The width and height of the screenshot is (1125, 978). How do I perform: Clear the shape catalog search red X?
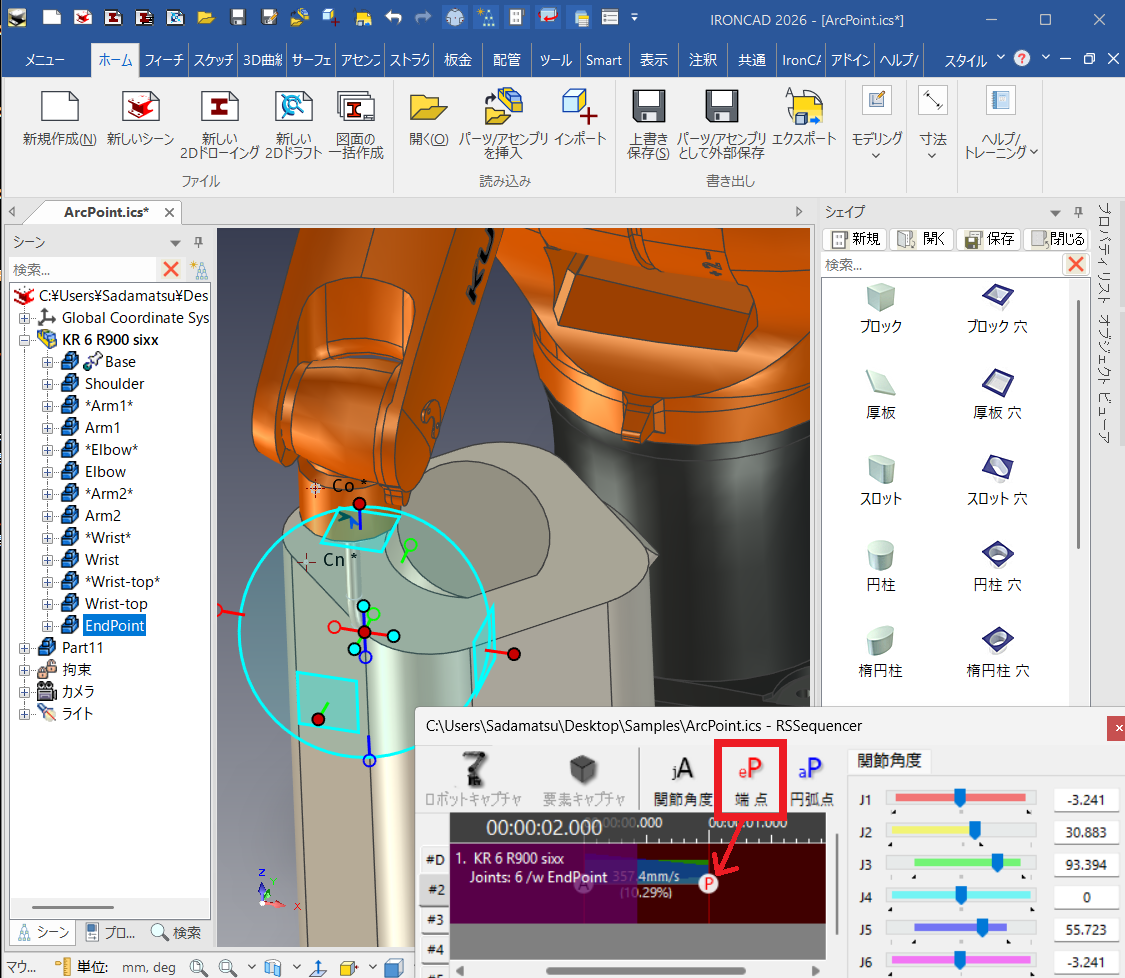click(x=1075, y=264)
